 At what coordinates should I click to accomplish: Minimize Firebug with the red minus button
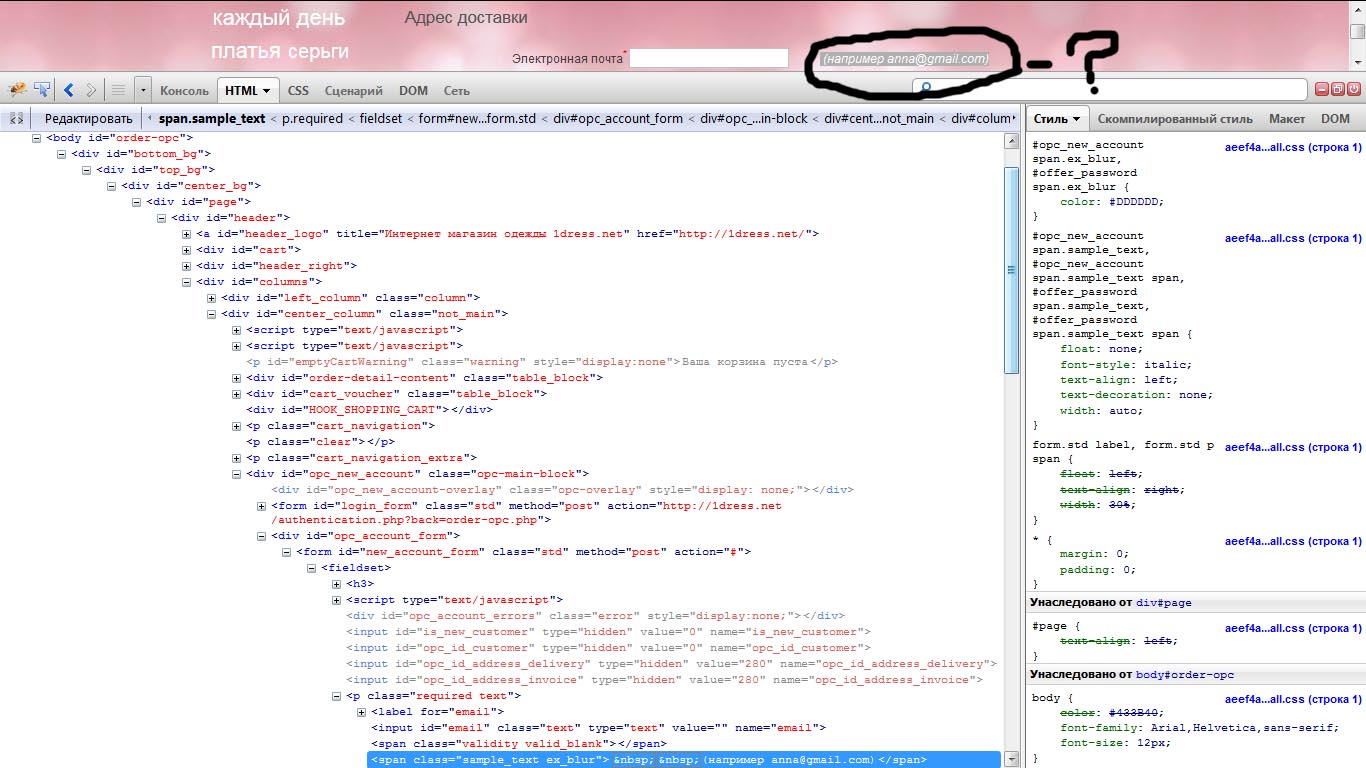(1322, 89)
